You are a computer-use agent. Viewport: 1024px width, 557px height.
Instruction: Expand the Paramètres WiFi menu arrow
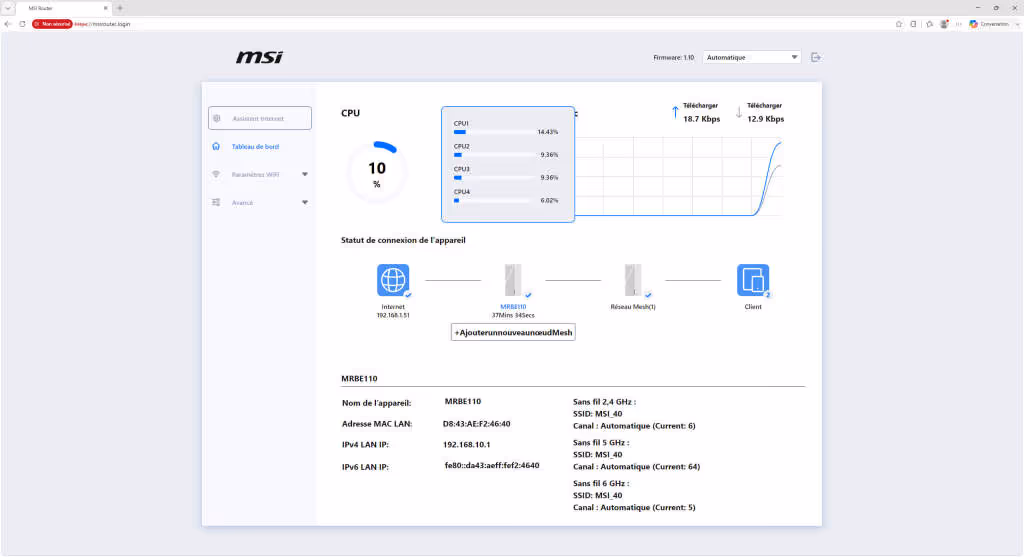(x=304, y=174)
